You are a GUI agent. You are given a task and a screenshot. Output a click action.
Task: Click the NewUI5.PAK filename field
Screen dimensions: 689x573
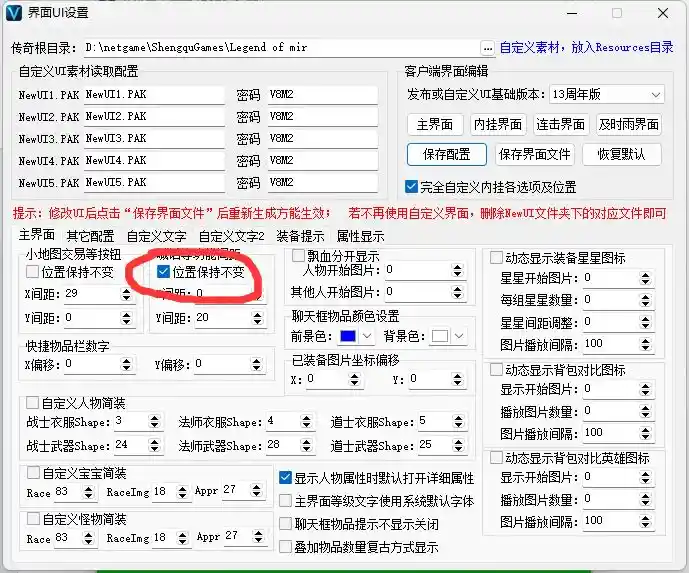(154, 182)
